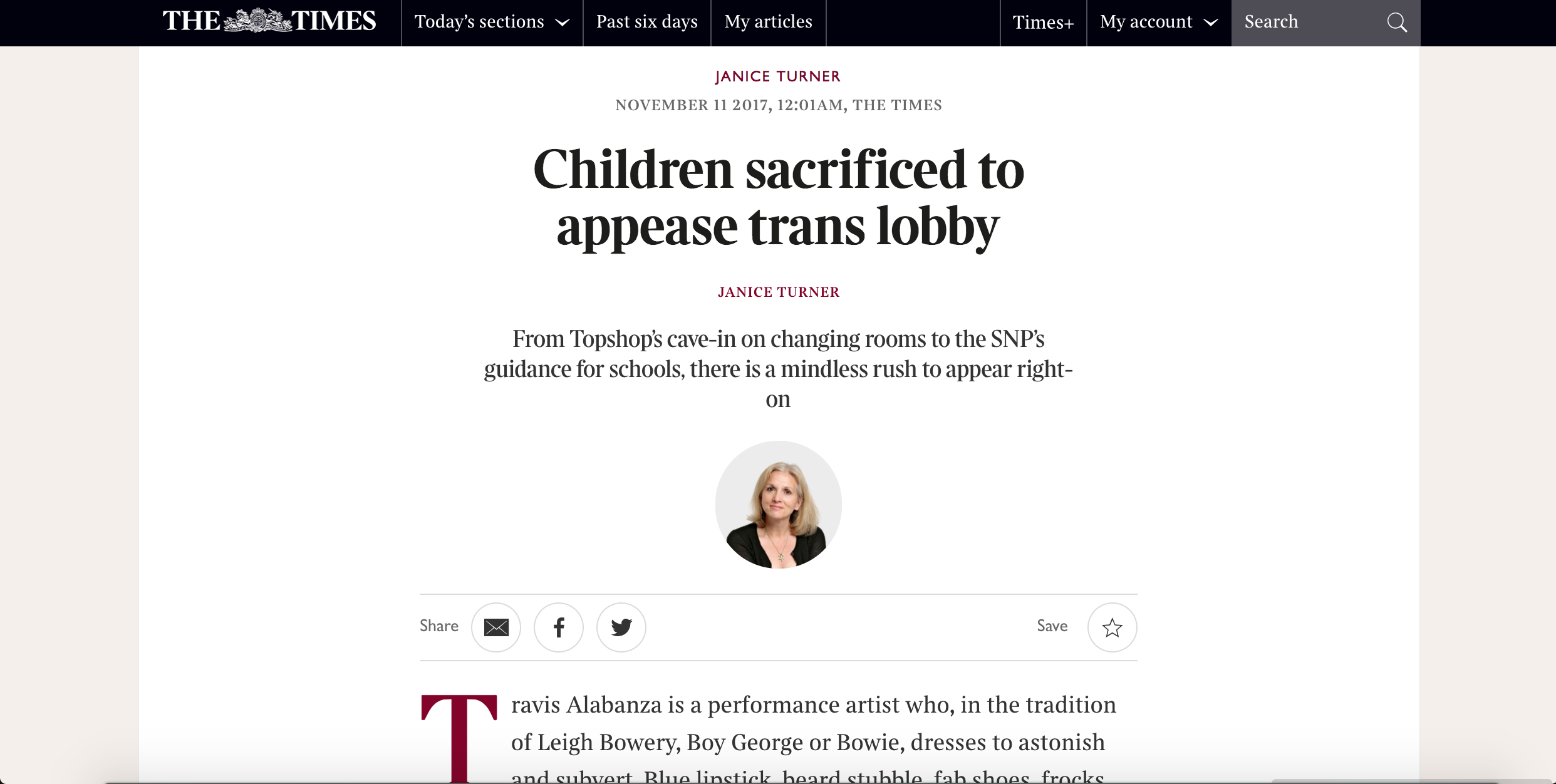1556x784 pixels.
Task: Go to The Times homepage logo
Action: click(x=269, y=21)
